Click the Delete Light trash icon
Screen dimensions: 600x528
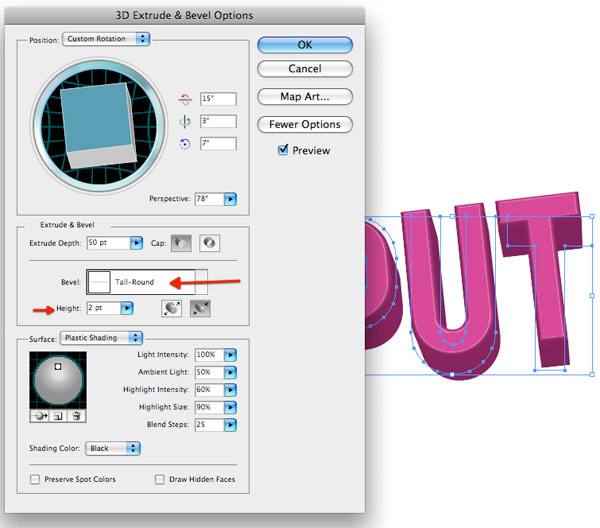coord(76,416)
